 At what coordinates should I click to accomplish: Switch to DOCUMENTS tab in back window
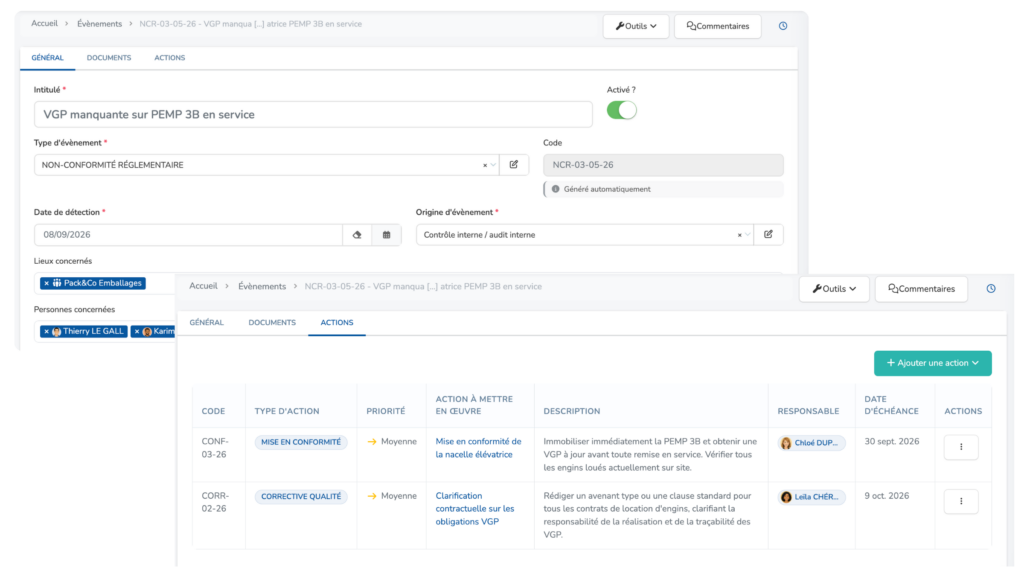(x=109, y=57)
